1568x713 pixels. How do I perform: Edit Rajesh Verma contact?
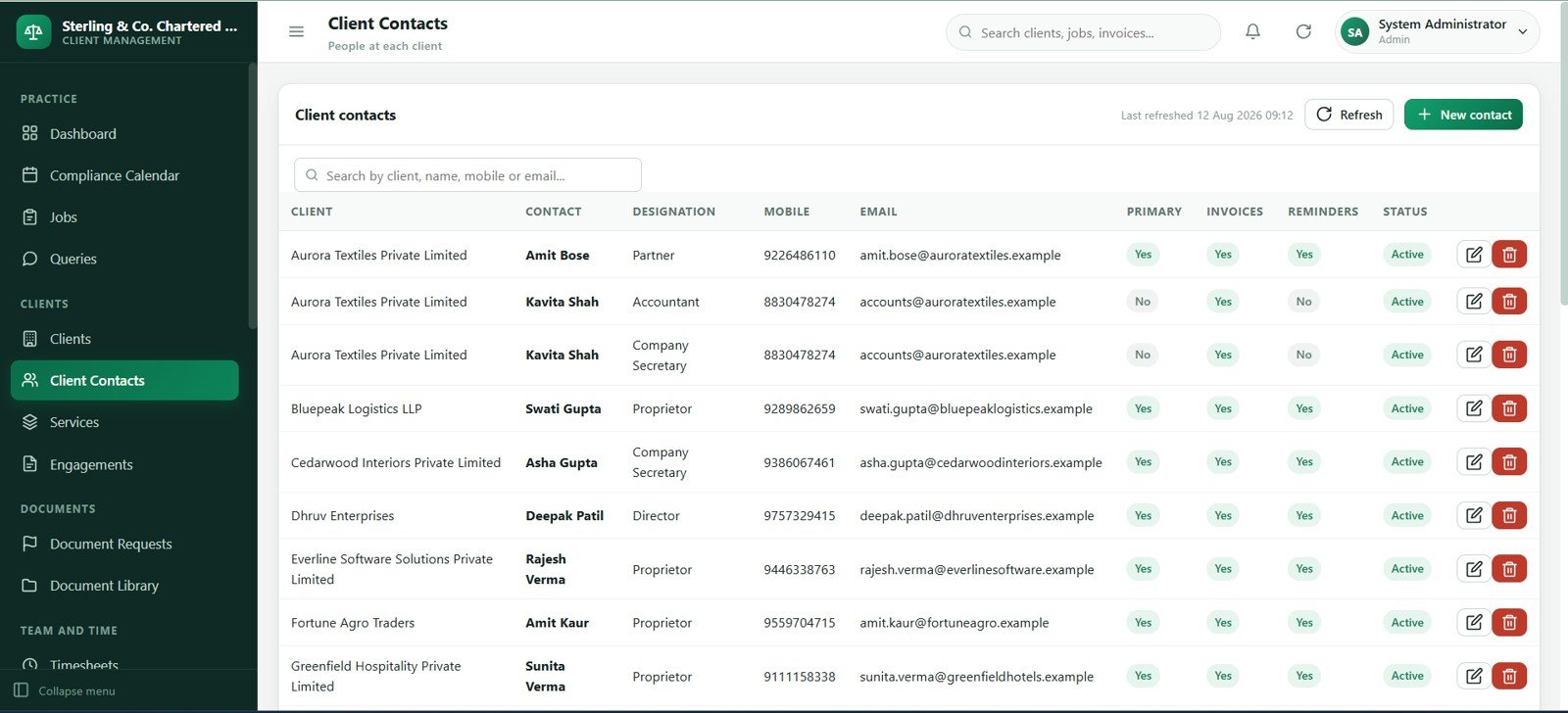(x=1474, y=569)
